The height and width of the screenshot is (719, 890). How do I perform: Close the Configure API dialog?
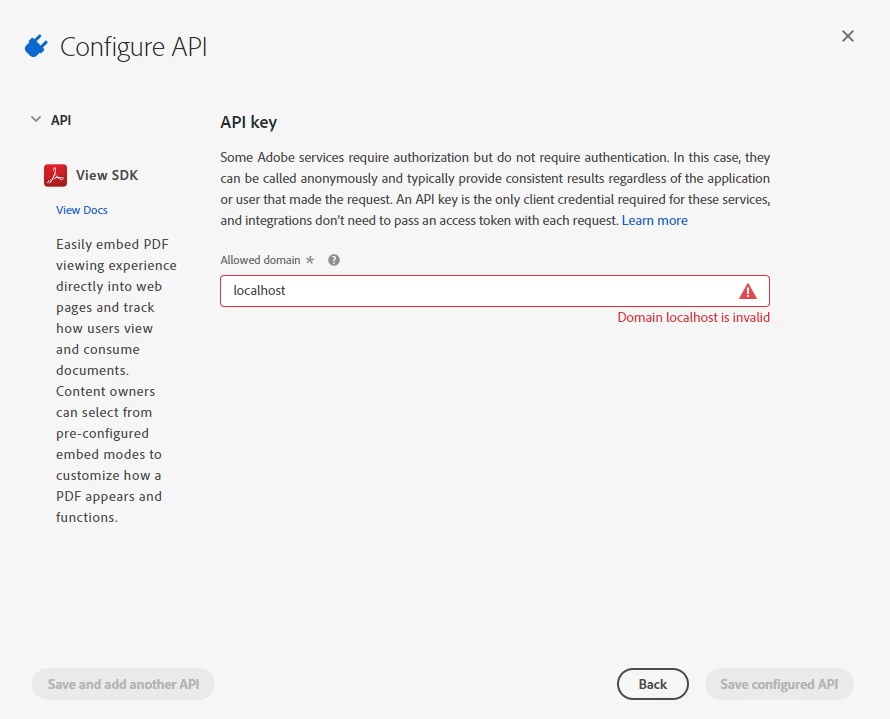(847, 36)
